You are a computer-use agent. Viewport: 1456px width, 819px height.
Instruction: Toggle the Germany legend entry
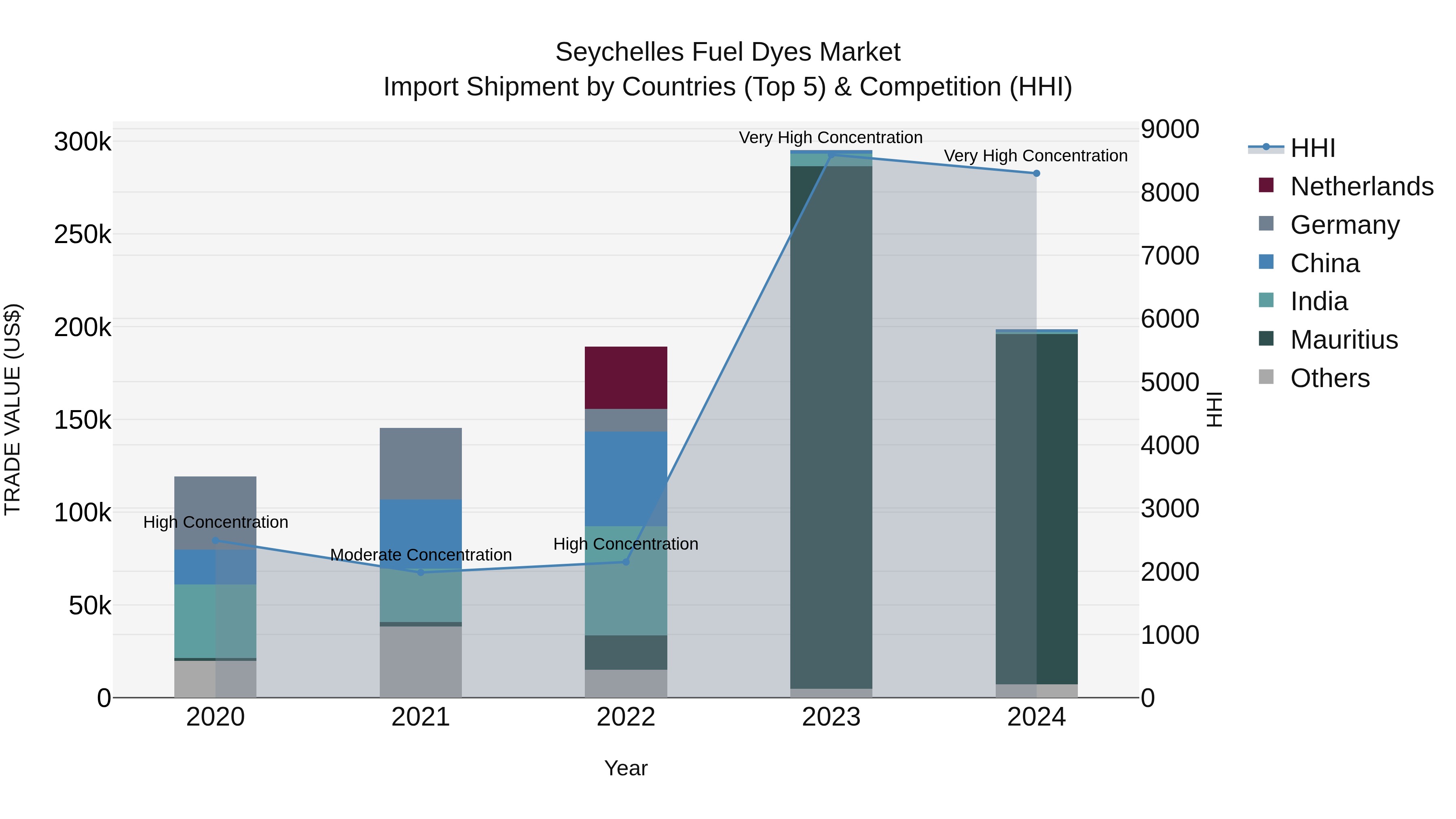click(x=1329, y=225)
